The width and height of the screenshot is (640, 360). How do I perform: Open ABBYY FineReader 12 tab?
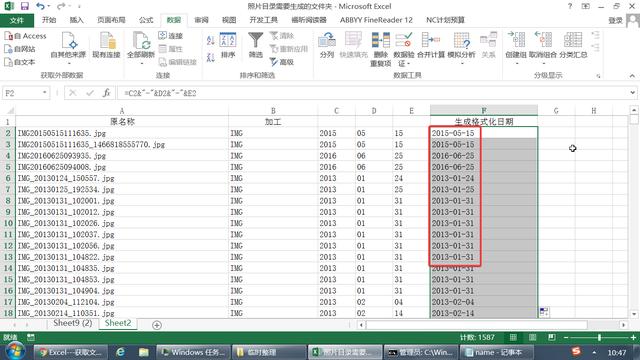(x=376, y=20)
